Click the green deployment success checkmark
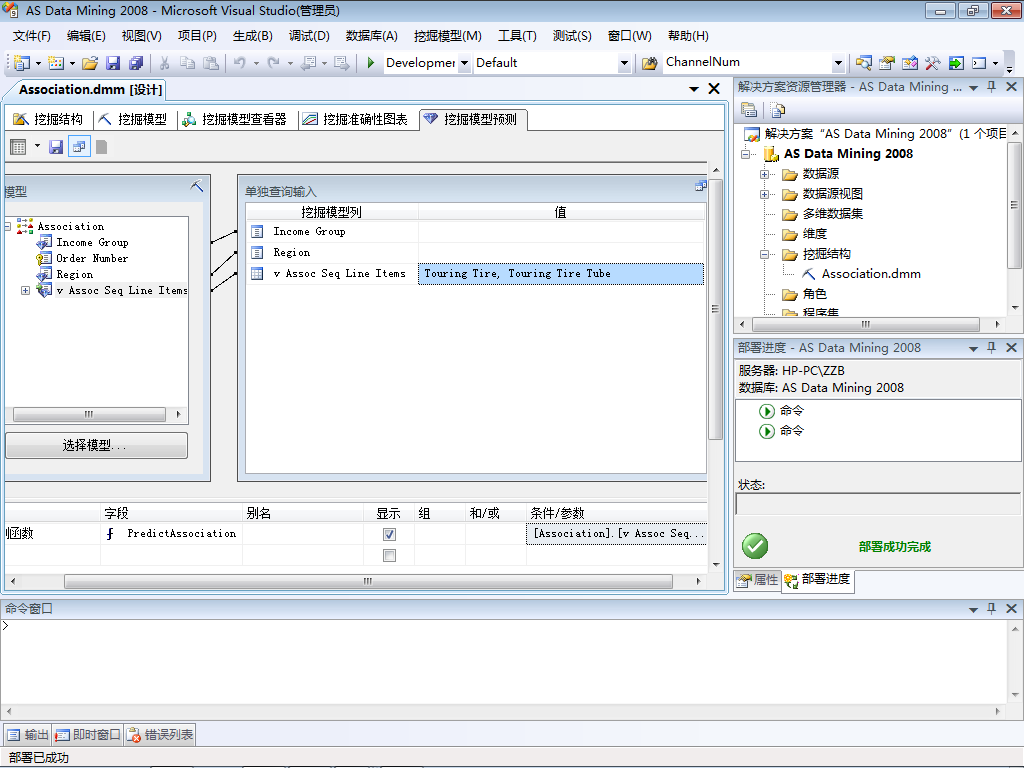This screenshot has height=768, width=1024. coord(755,546)
